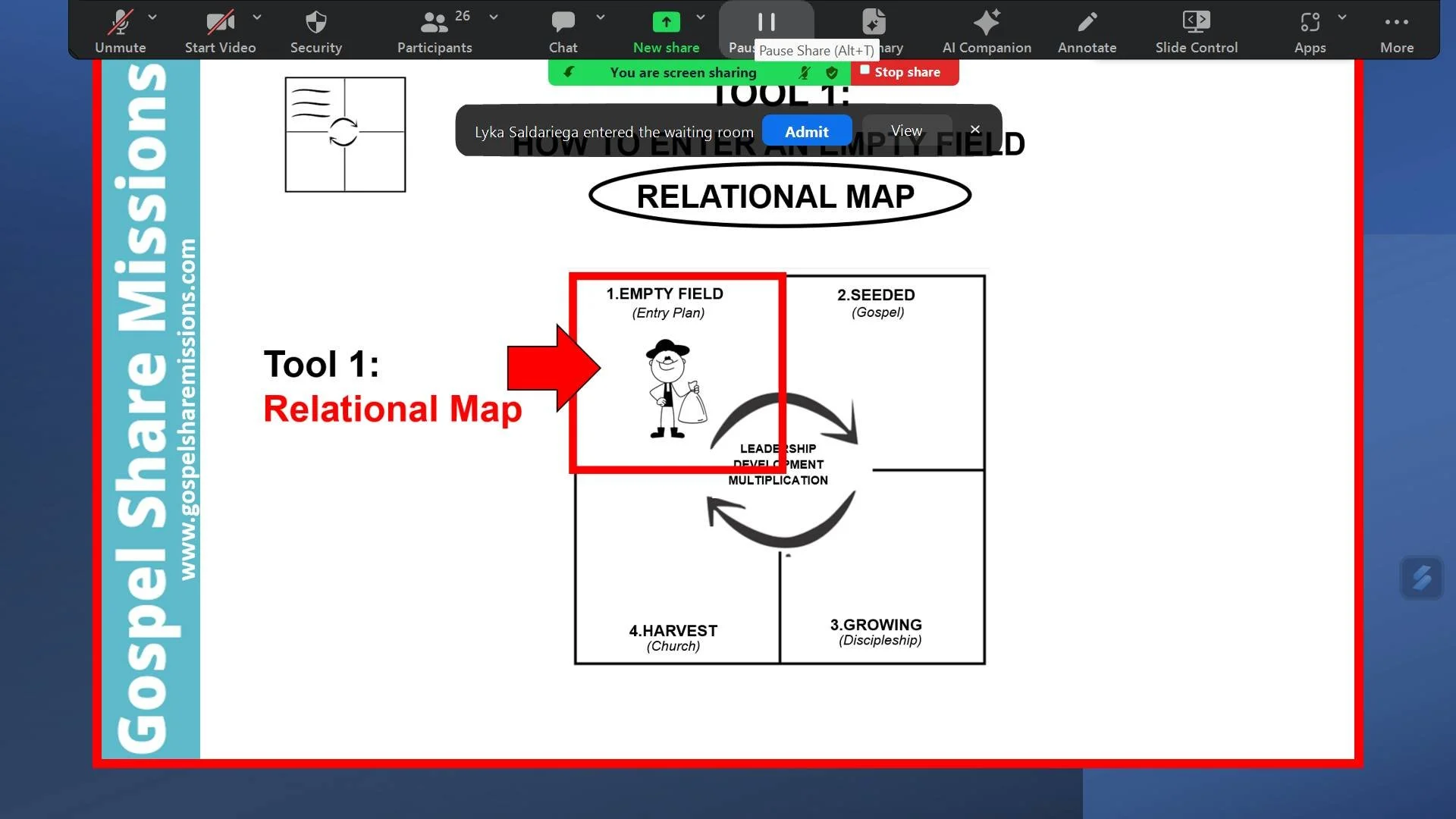
Task: Open the Chat panel
Action: coord(563,30)
